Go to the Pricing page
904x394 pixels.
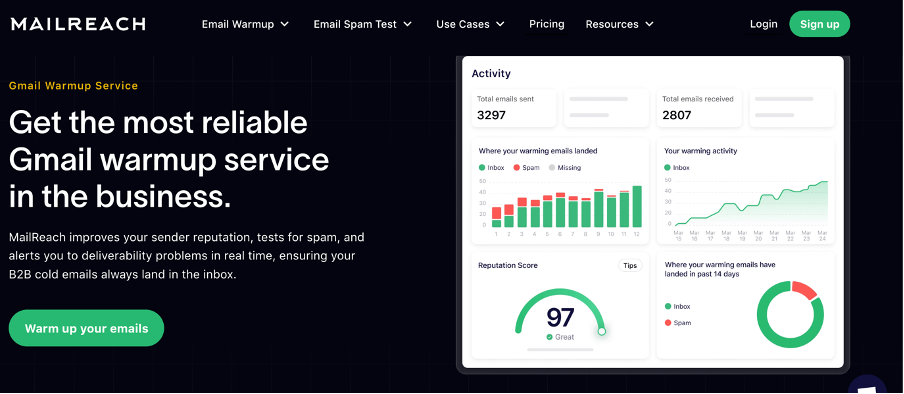point(547,24)
